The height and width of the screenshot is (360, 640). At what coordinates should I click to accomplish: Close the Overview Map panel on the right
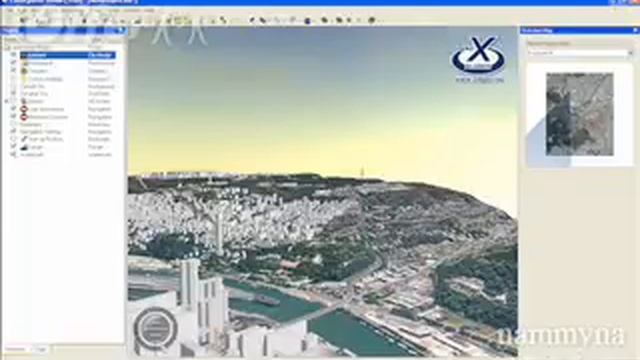[635, 31]
